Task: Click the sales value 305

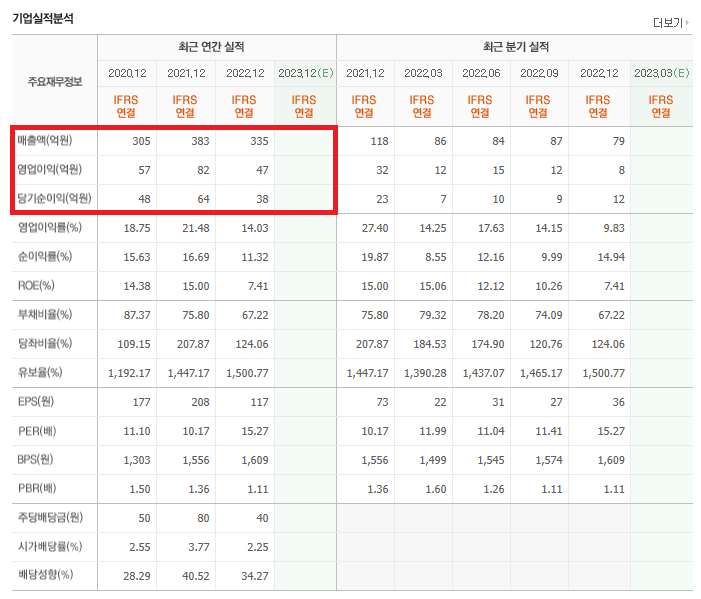Action: click(141, 141)
